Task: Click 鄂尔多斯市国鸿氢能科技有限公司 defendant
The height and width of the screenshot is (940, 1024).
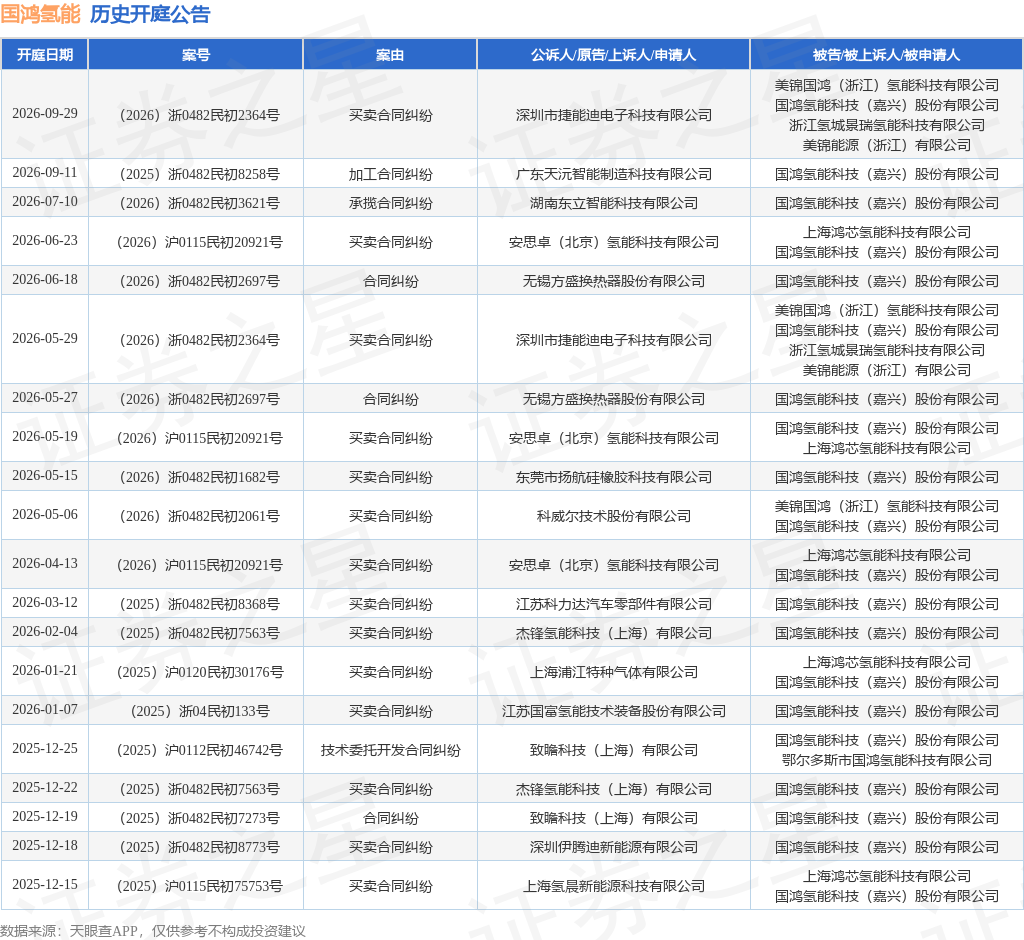Action: 886,760
